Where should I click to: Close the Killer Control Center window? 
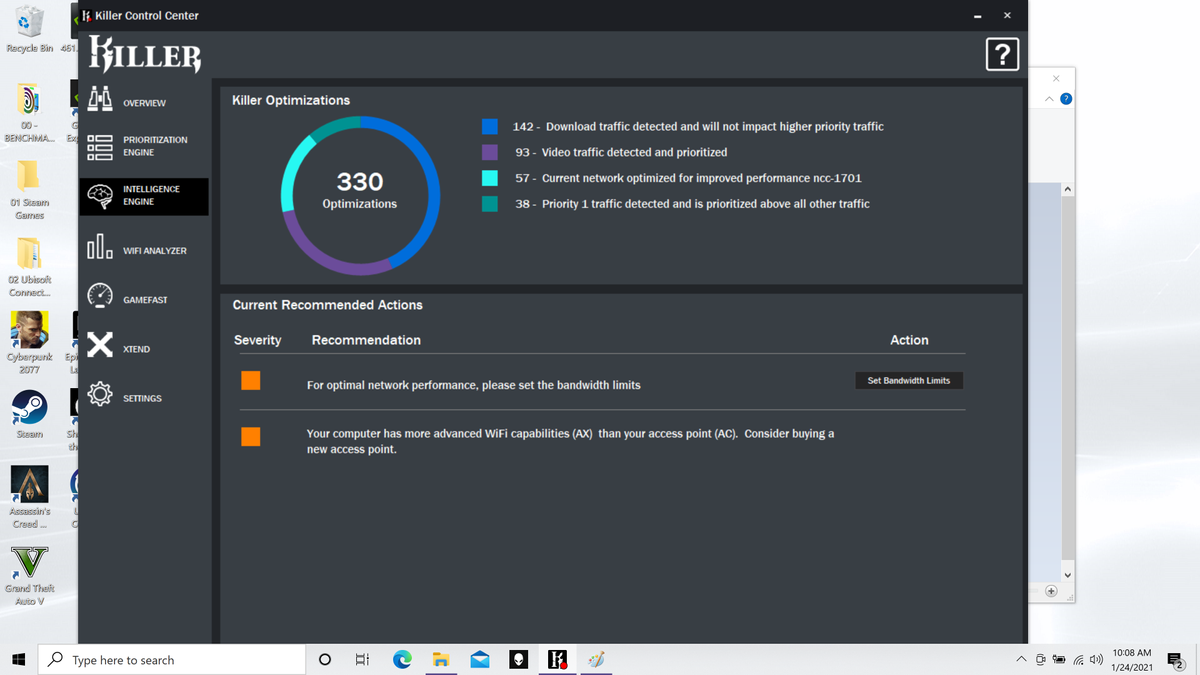pyautogui.click(x=1007, y=15)
